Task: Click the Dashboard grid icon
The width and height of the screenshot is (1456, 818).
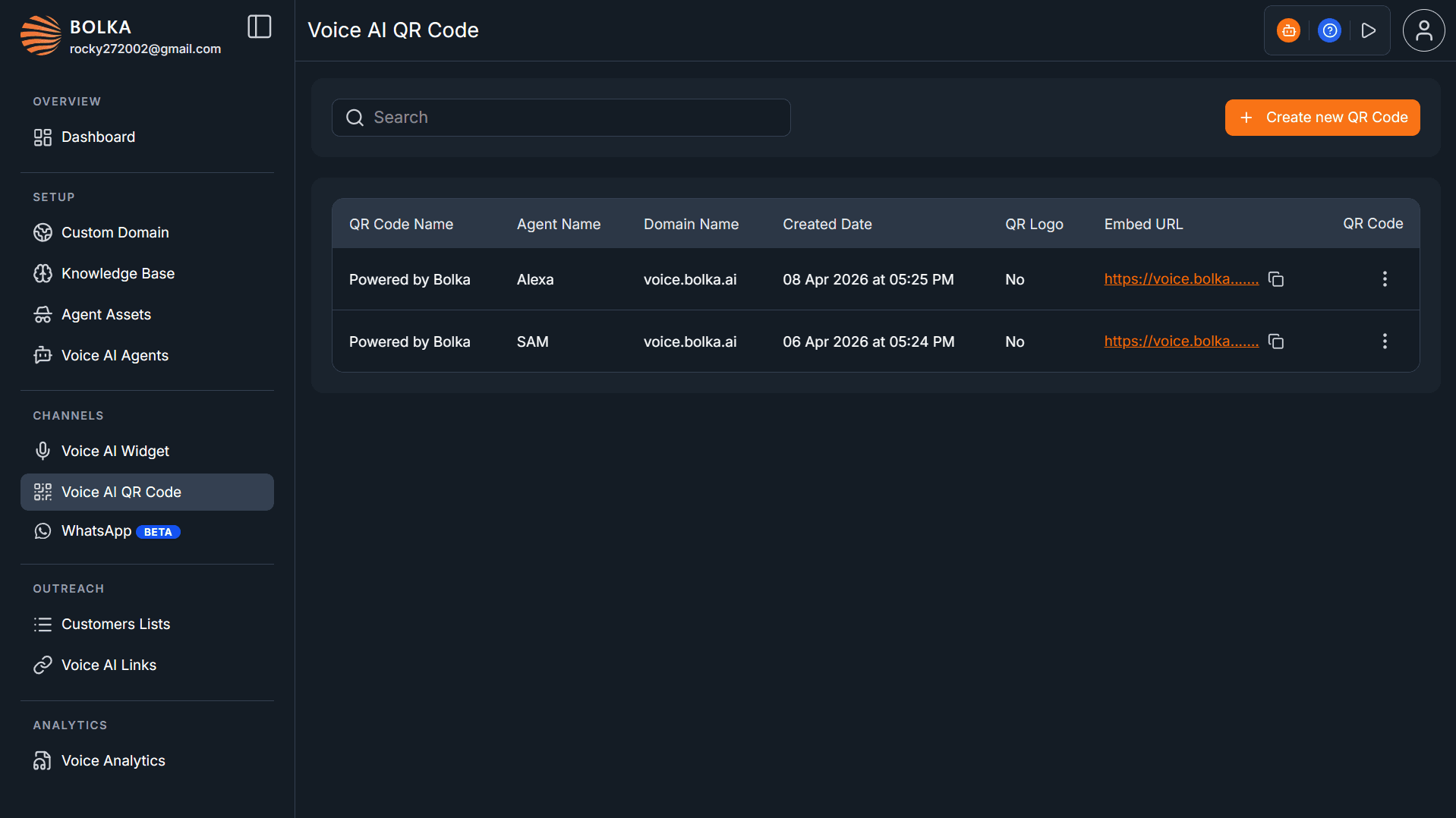Action: point(43,137)
